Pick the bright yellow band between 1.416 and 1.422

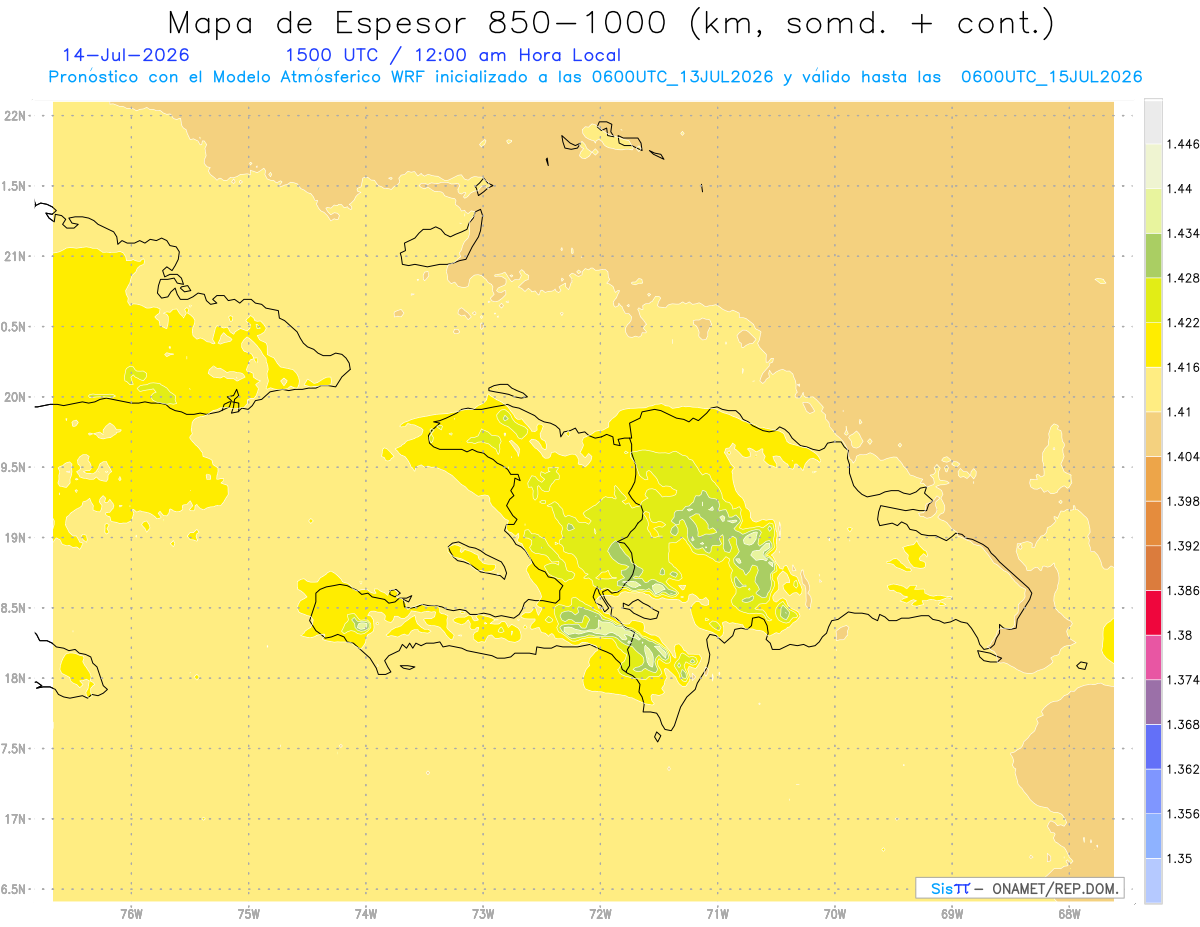(x=1153, y=345)
